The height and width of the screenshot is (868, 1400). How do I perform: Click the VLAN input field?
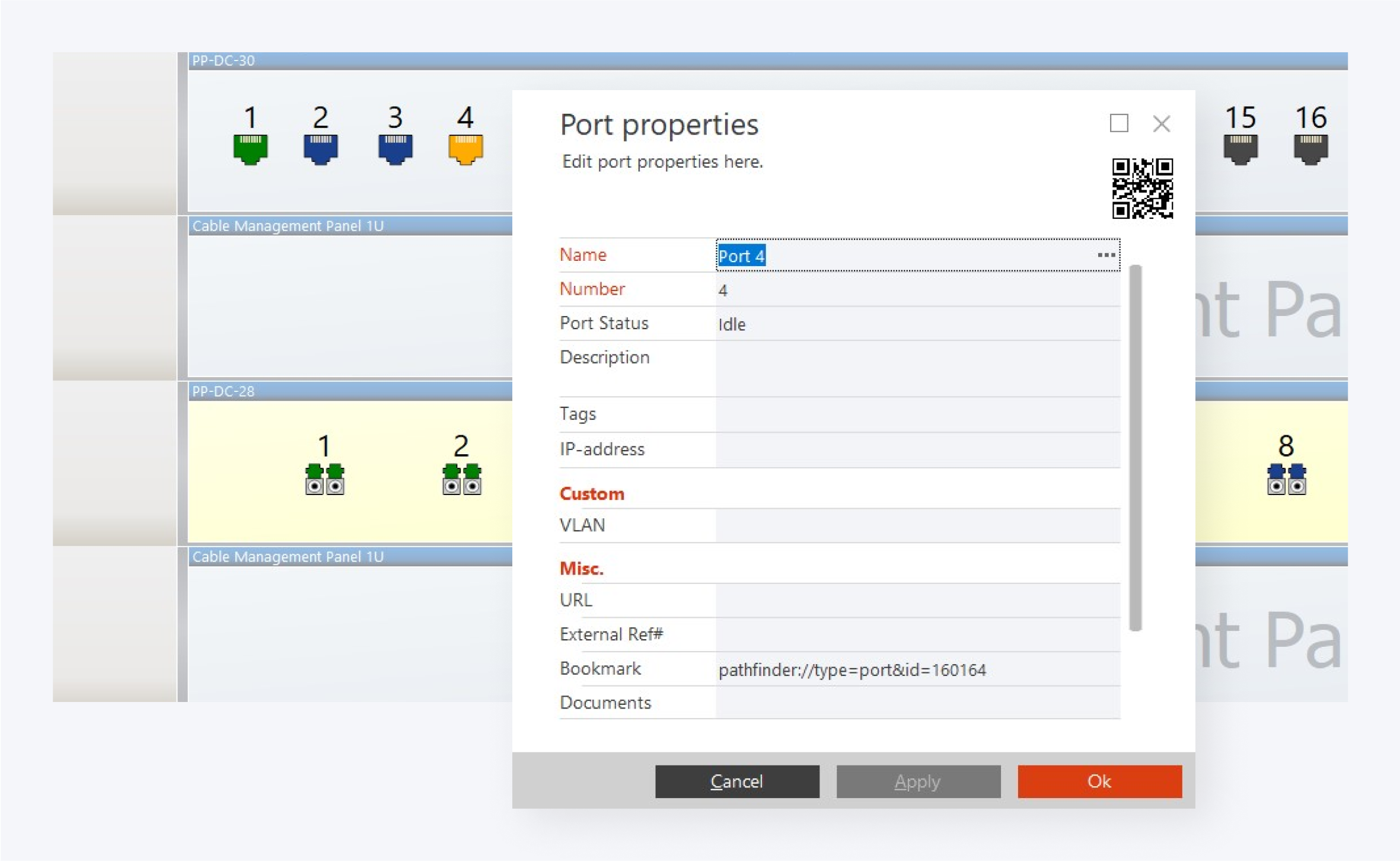pos(917,526)
